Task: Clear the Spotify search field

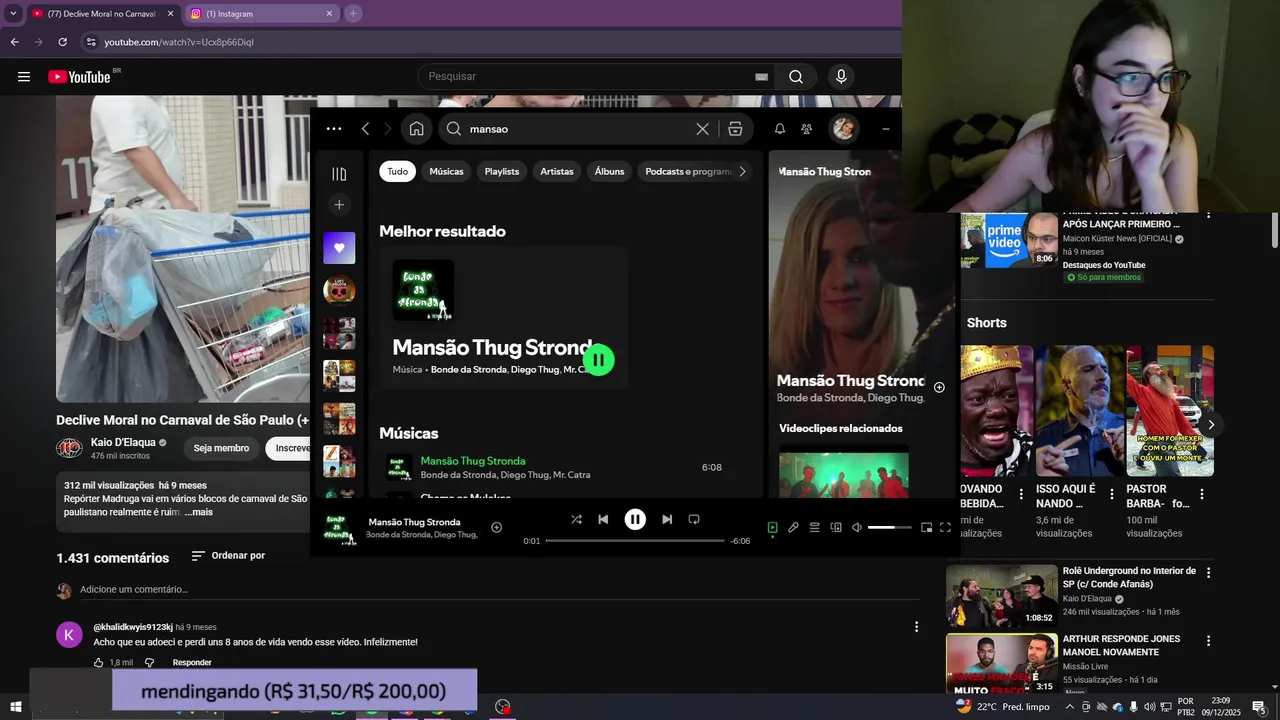Action: point(703,129)
